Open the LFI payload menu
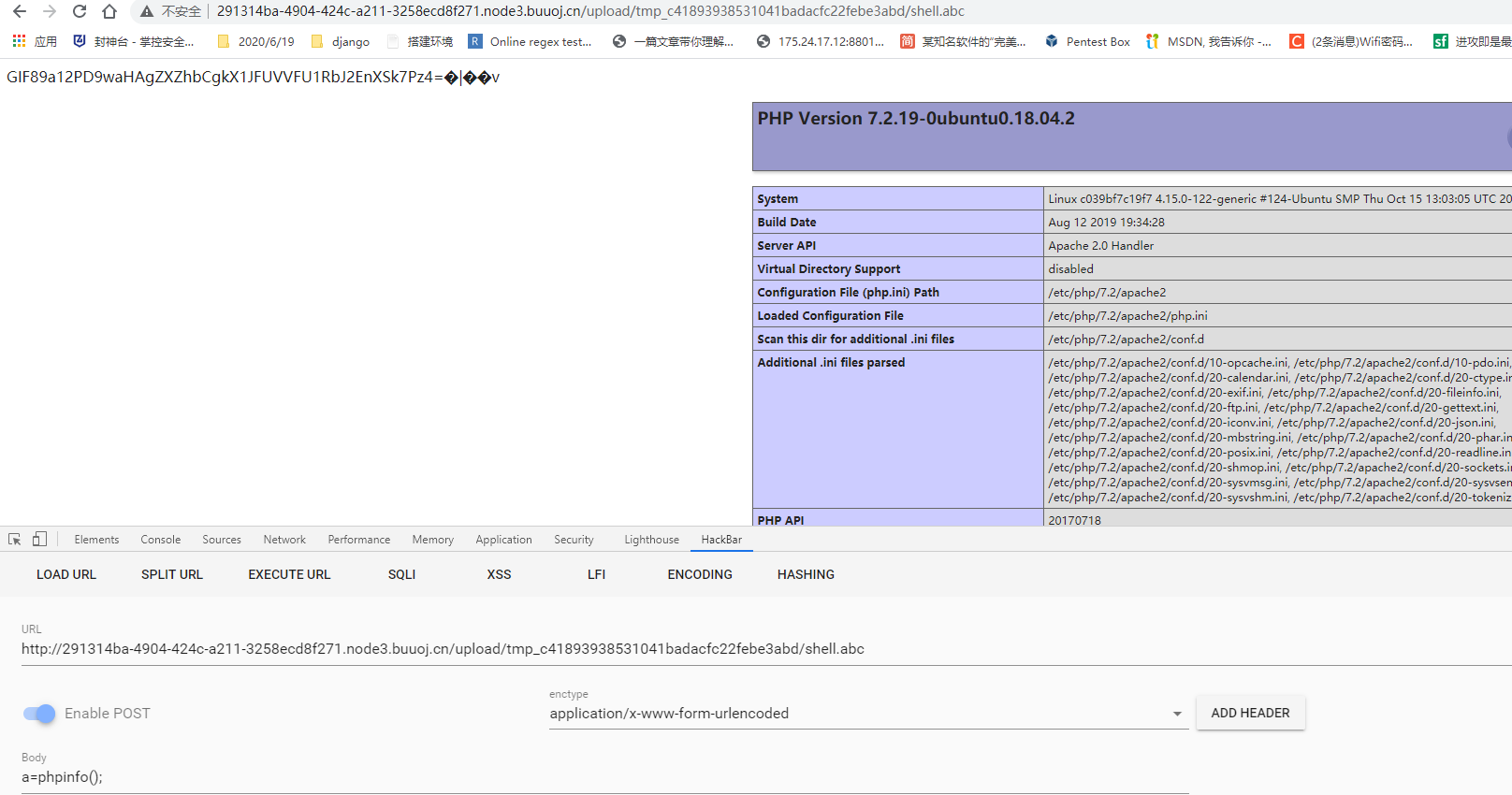The height and width of the screenshot is (795, 1512). tap(597, 574)
